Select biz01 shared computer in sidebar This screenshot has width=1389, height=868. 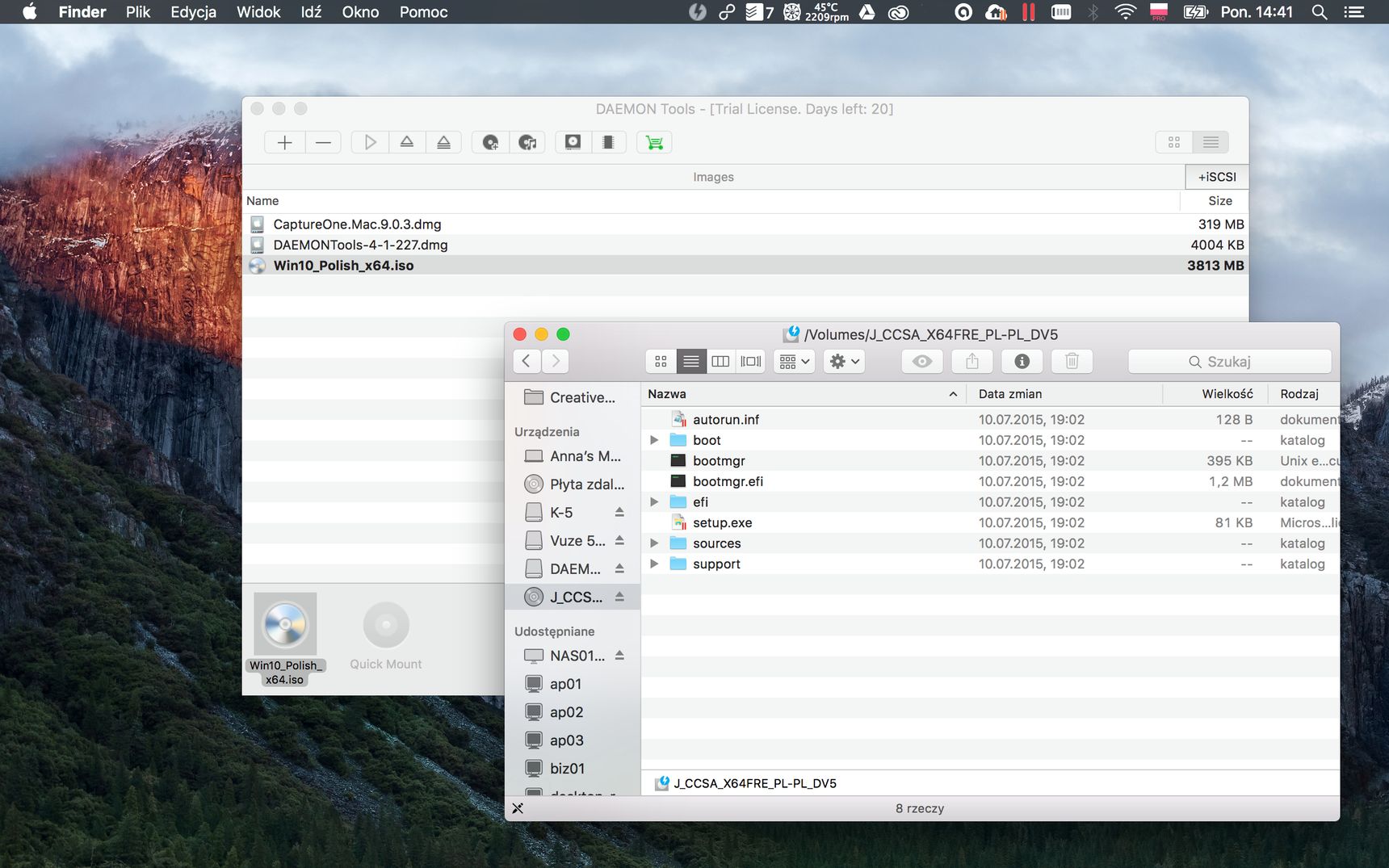point(572,769)
